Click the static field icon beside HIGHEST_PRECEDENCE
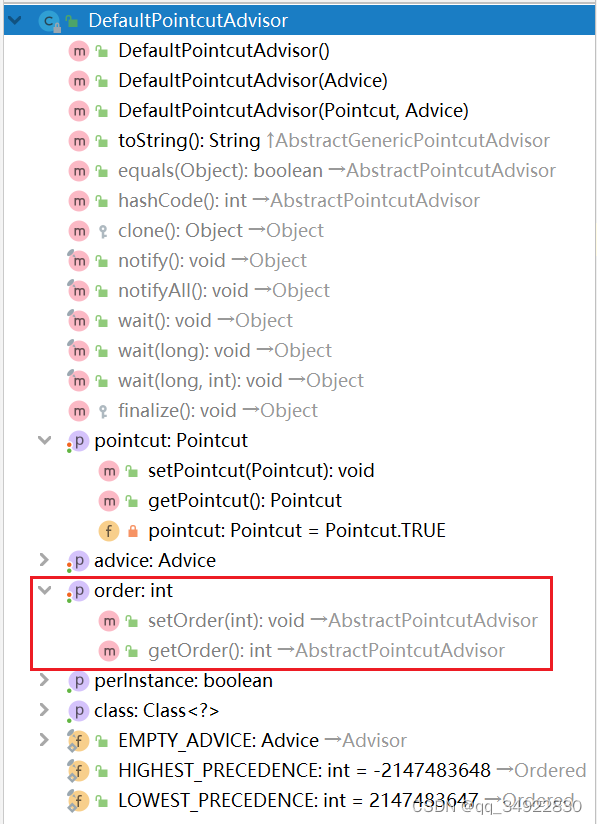 78,771
